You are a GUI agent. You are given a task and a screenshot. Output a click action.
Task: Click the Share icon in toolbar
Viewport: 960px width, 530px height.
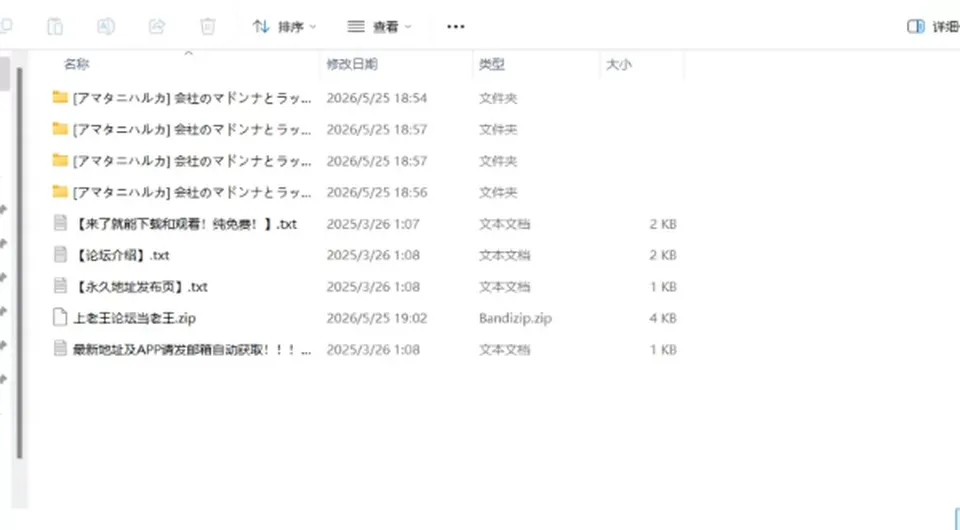157,26
